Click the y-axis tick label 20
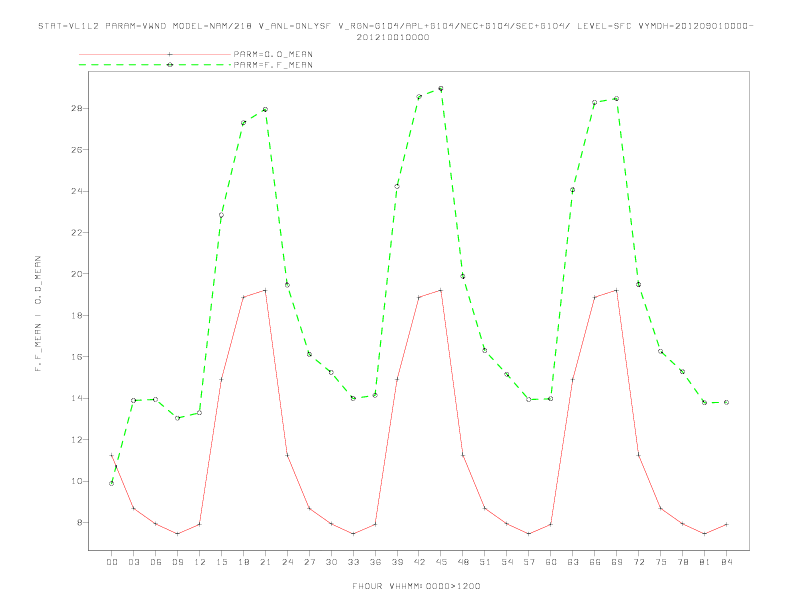The width and height of the screenshot is (792, 612). point(77,274)
